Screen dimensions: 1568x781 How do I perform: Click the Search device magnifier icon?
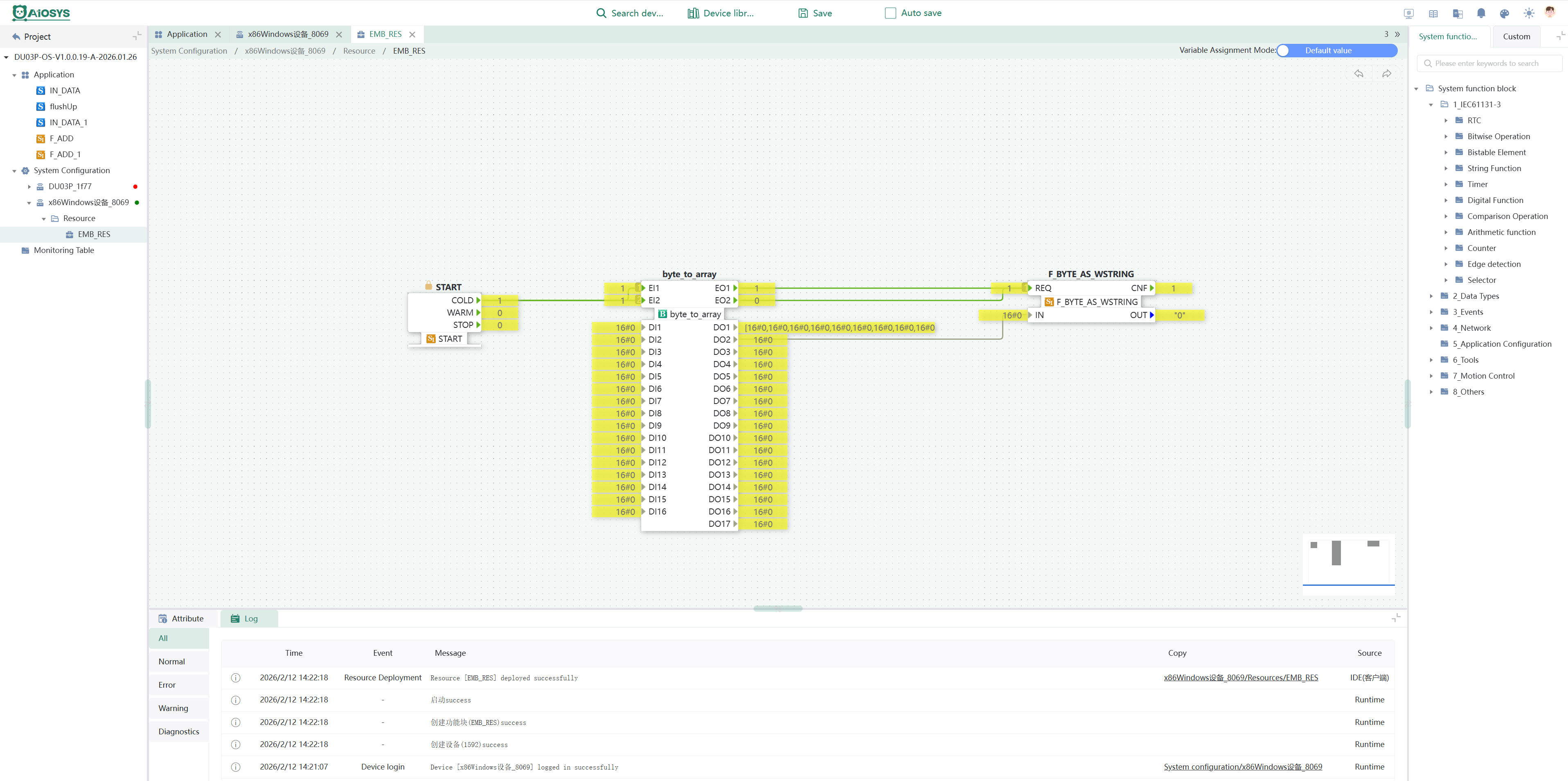[601, 14]
